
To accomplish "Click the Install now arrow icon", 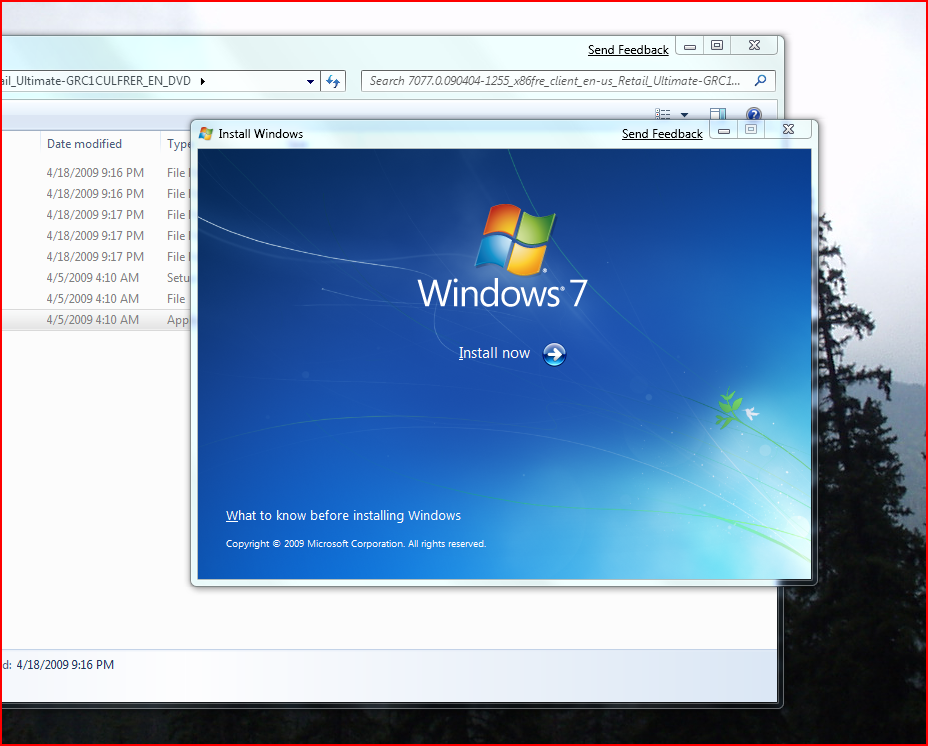I will [x=553, y=354].
